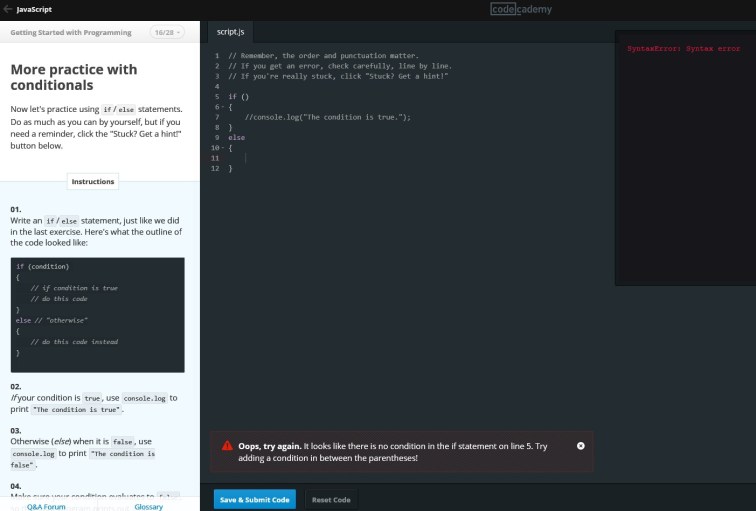Click the example code block in instructions
The height and width of the screenshot is (511, 756).
coord(96,314)
